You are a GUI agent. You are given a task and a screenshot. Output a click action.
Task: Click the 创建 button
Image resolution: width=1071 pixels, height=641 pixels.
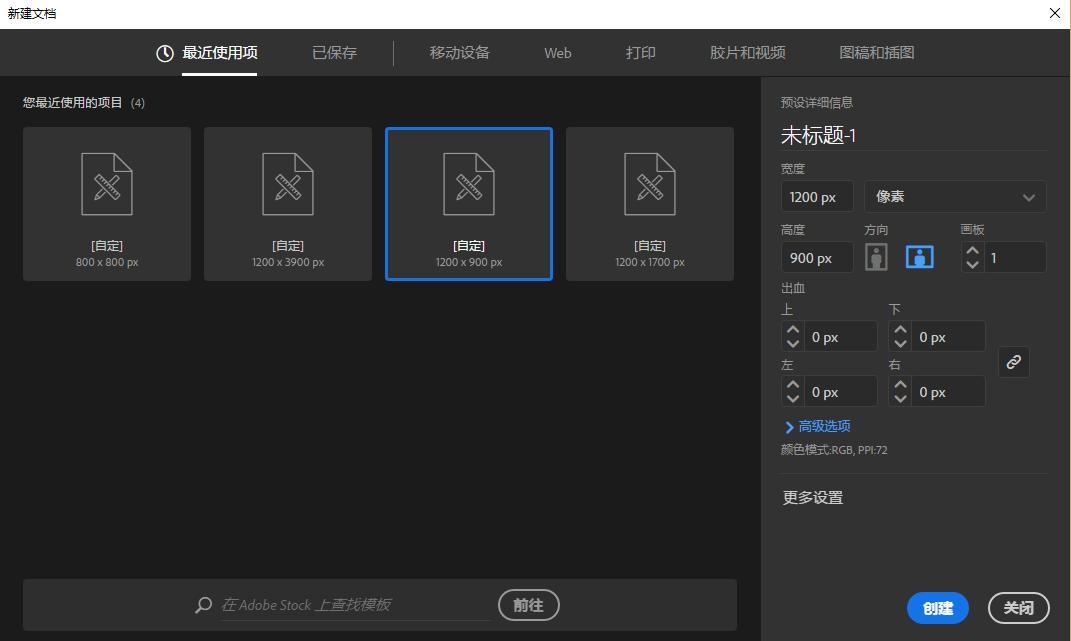[937, 608]
